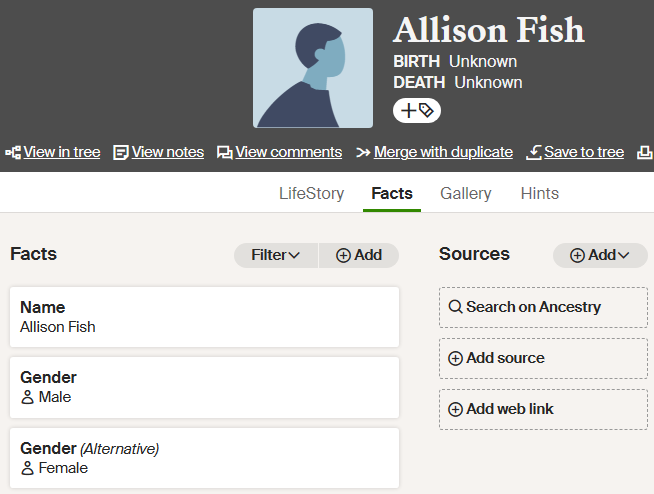Click the magnifier icon in Search on Ancestry
The height and width of the screenshot is (494, 654).
point(455,307)
